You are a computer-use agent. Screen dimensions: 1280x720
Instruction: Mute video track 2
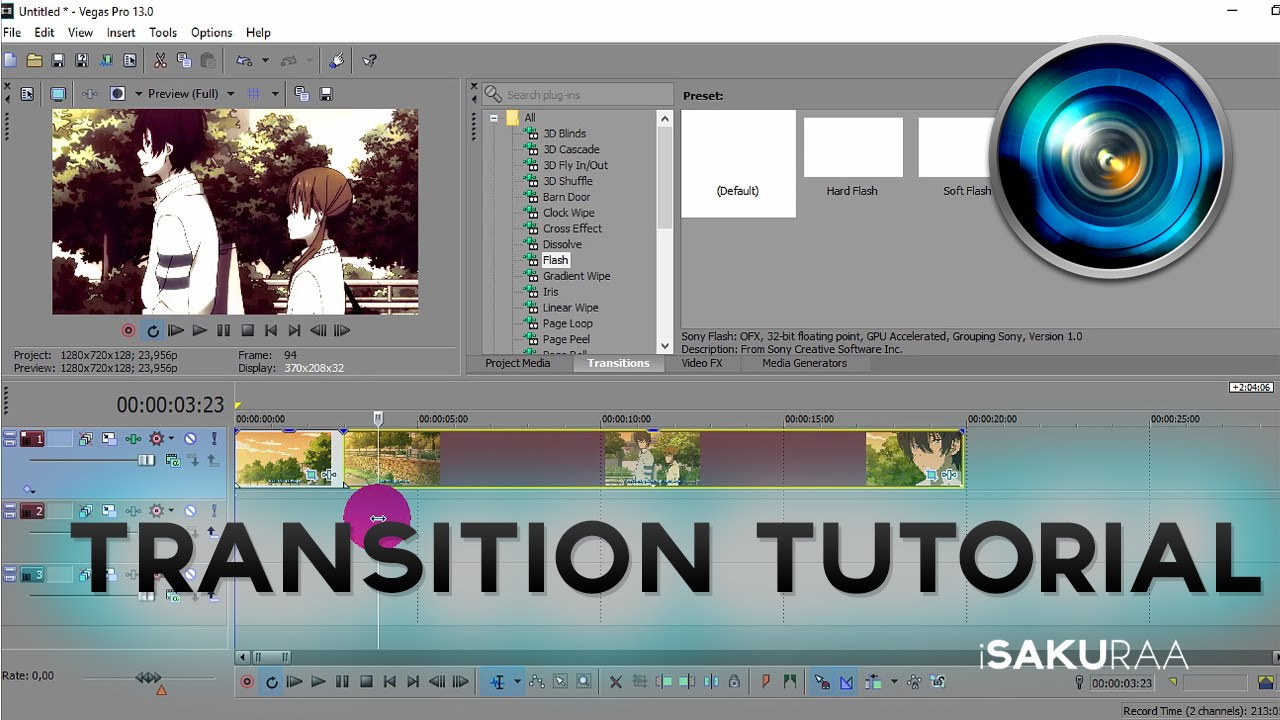point(190,511)
